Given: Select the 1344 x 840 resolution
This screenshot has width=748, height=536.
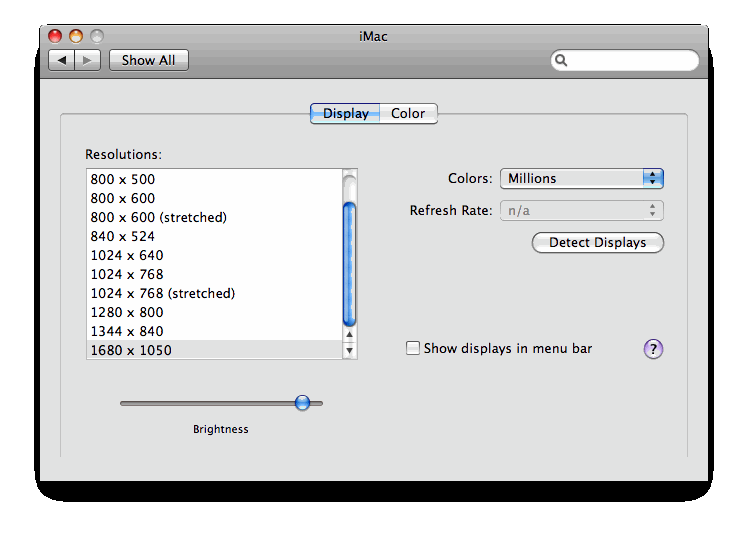Looking at the screenshot, I should tap(215, 331).
